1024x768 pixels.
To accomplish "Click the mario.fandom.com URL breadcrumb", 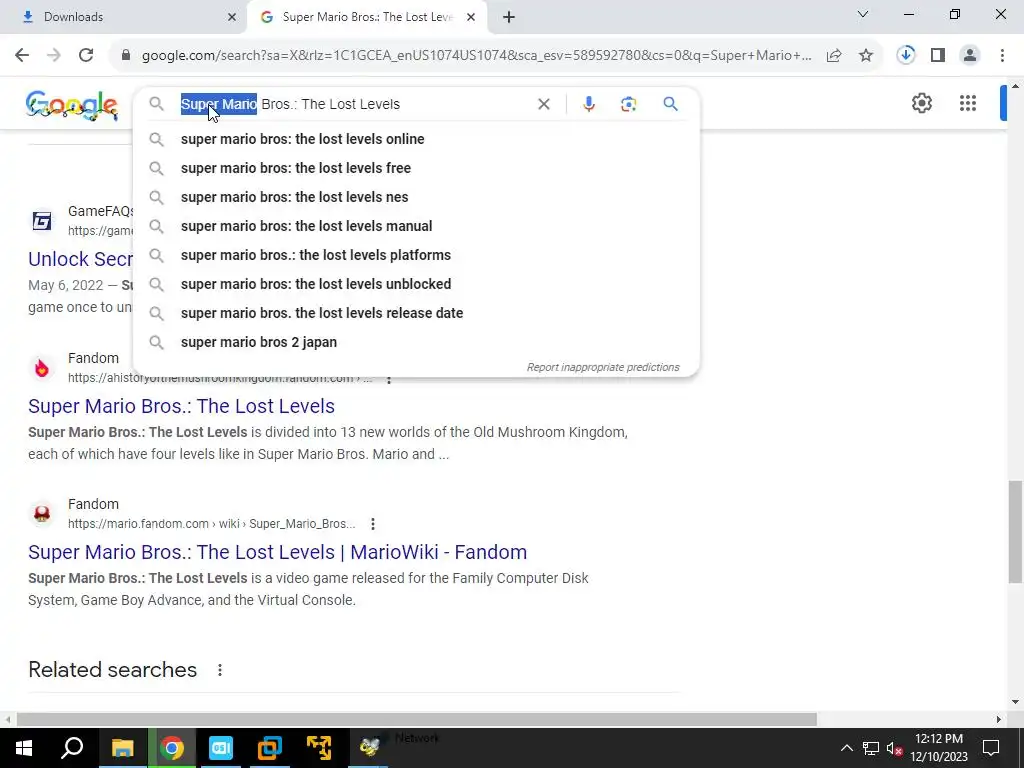I will pos(212,524).
